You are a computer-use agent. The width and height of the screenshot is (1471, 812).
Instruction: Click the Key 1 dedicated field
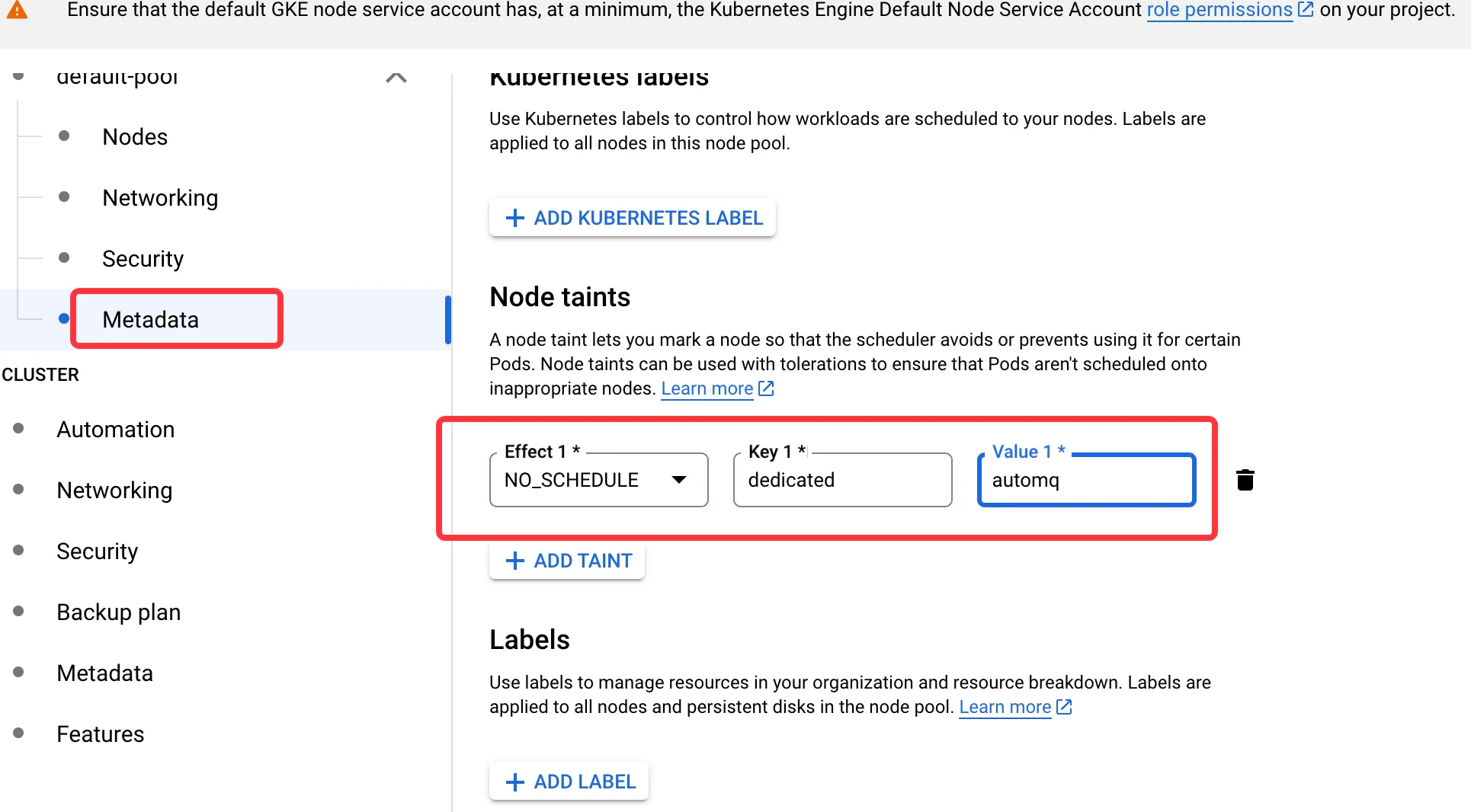click(842, 480)
